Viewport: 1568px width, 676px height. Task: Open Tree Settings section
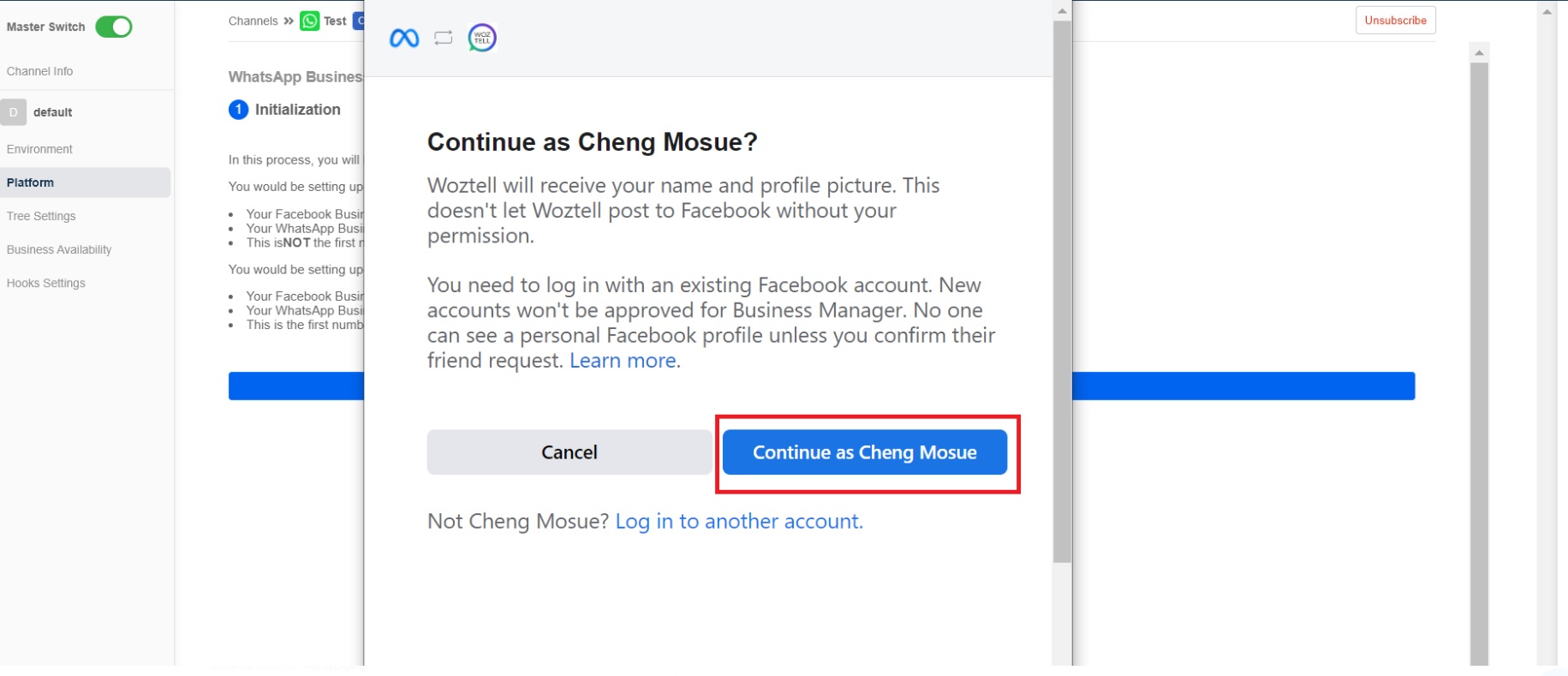click(41, 216)
